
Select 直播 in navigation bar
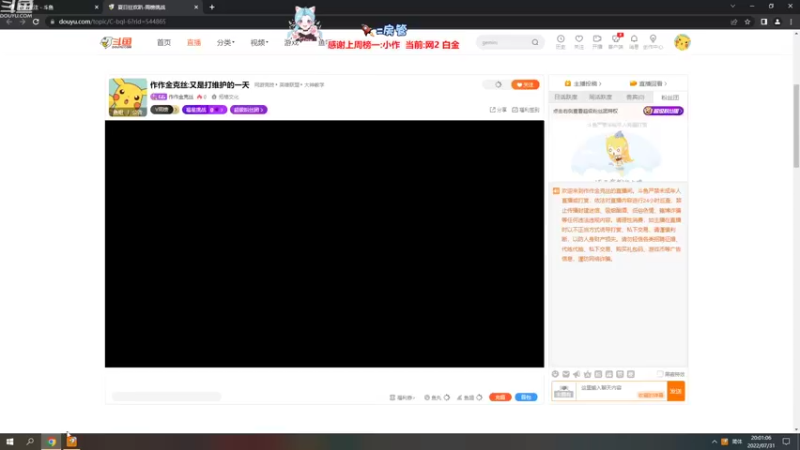(194, 42)
